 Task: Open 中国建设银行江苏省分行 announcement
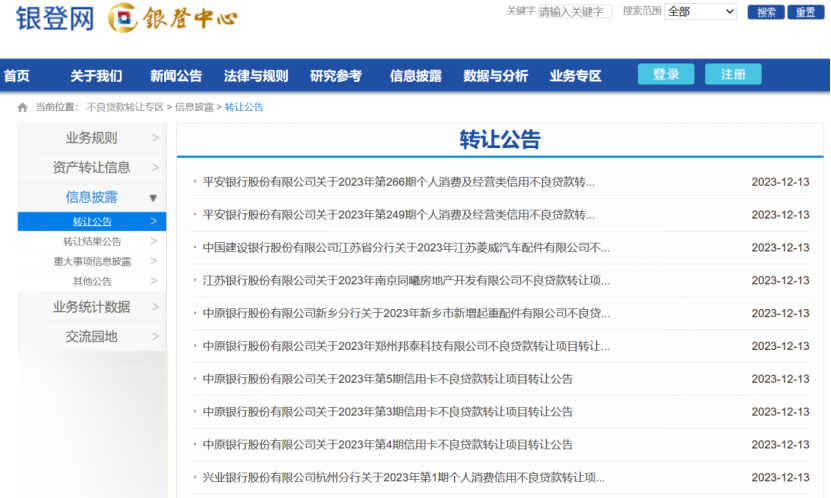406,248
